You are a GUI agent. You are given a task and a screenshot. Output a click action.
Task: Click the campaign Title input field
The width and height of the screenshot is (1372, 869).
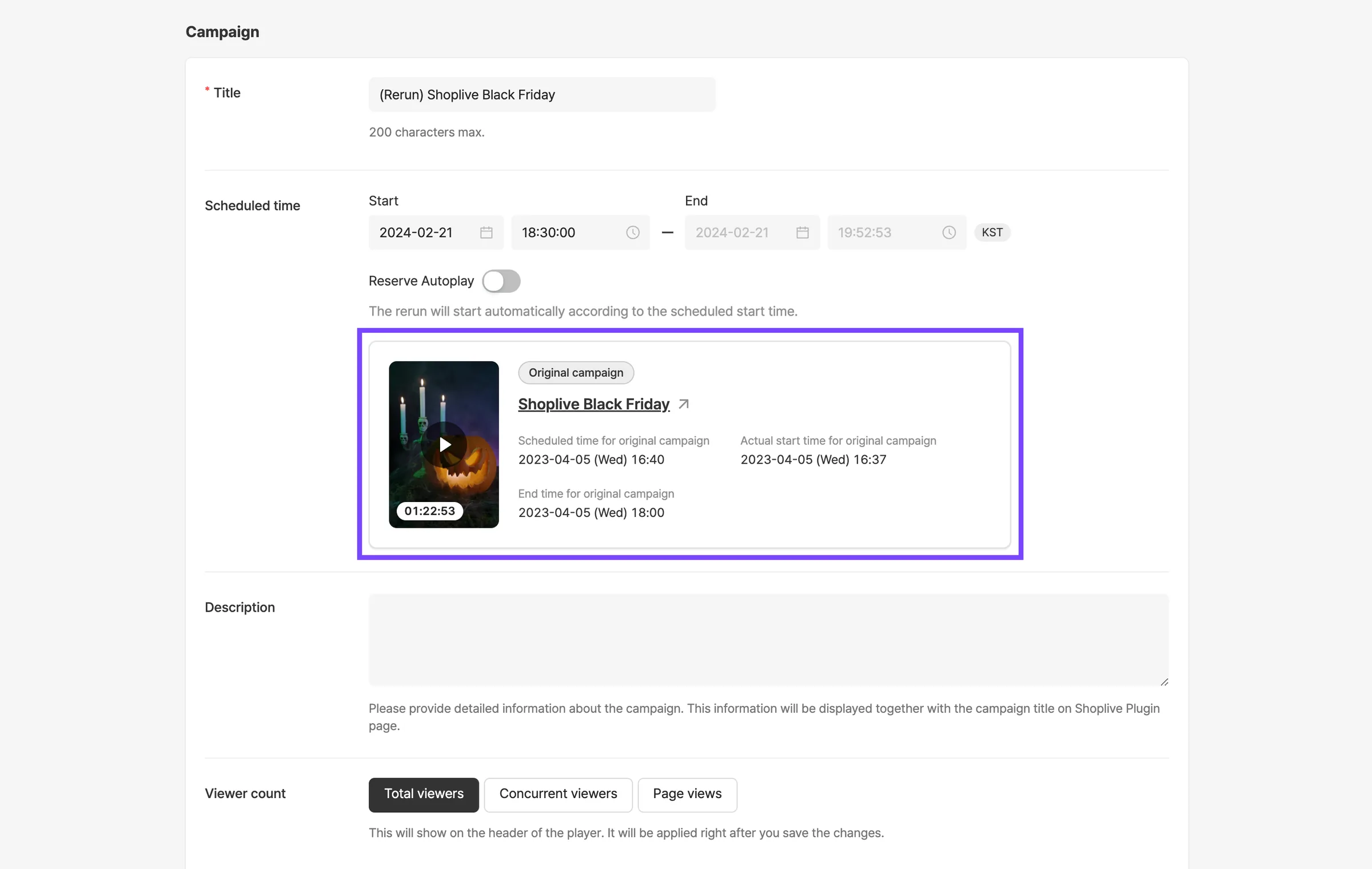pos(542,95)
